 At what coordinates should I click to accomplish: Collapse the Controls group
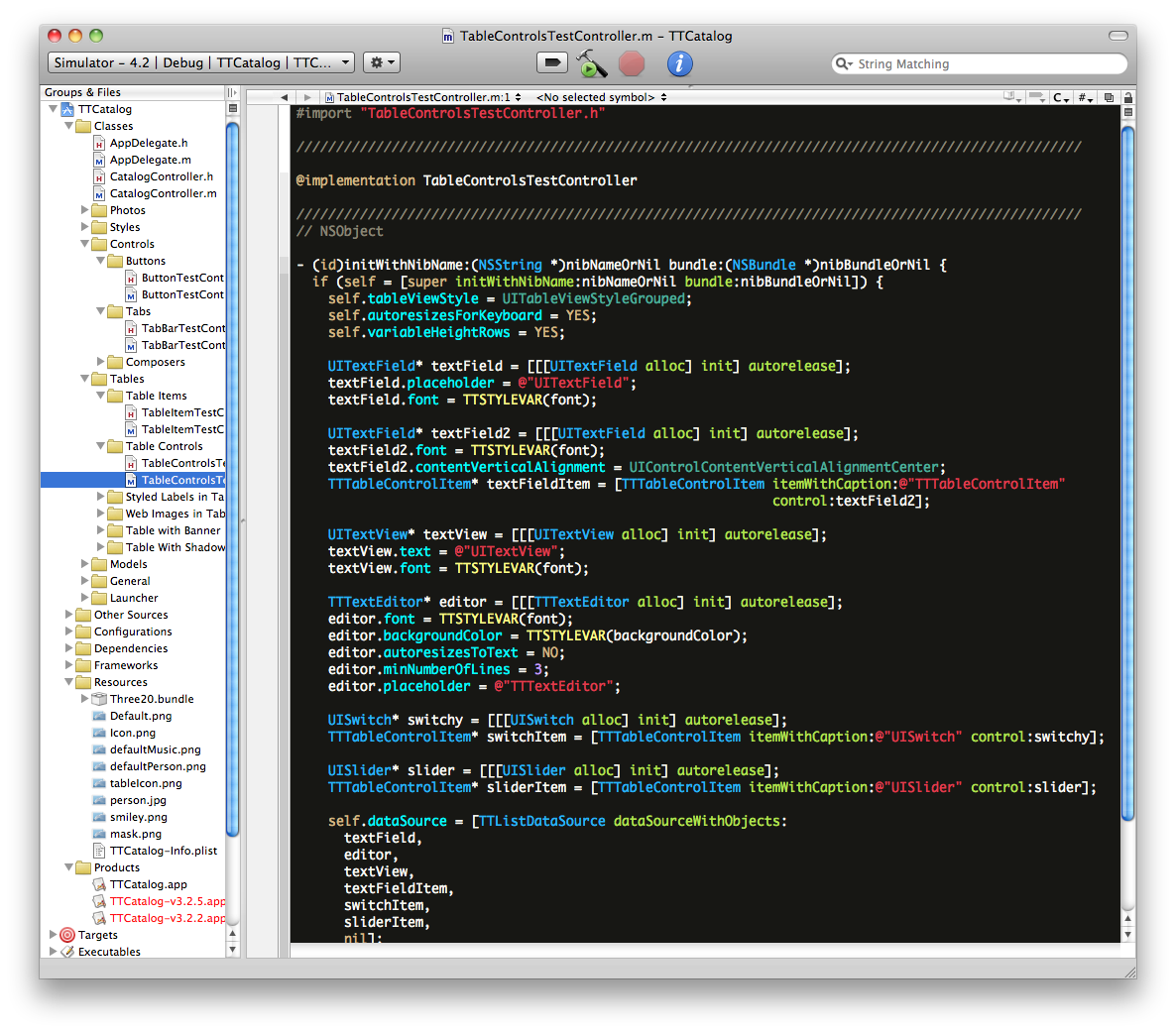click(x=84, y=244)
